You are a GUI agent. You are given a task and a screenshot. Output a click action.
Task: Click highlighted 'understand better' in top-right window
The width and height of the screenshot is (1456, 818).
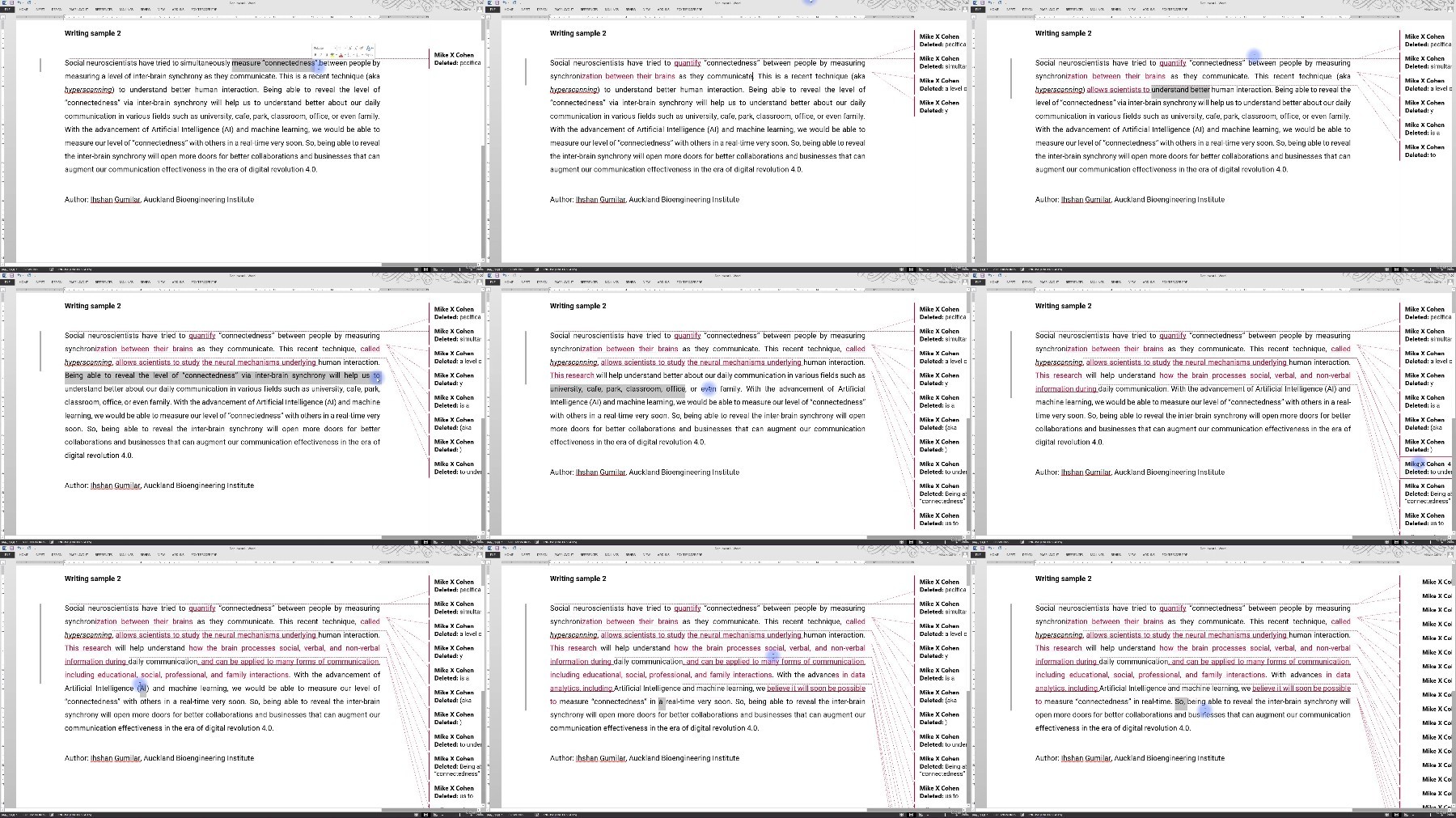[1180, 90]
